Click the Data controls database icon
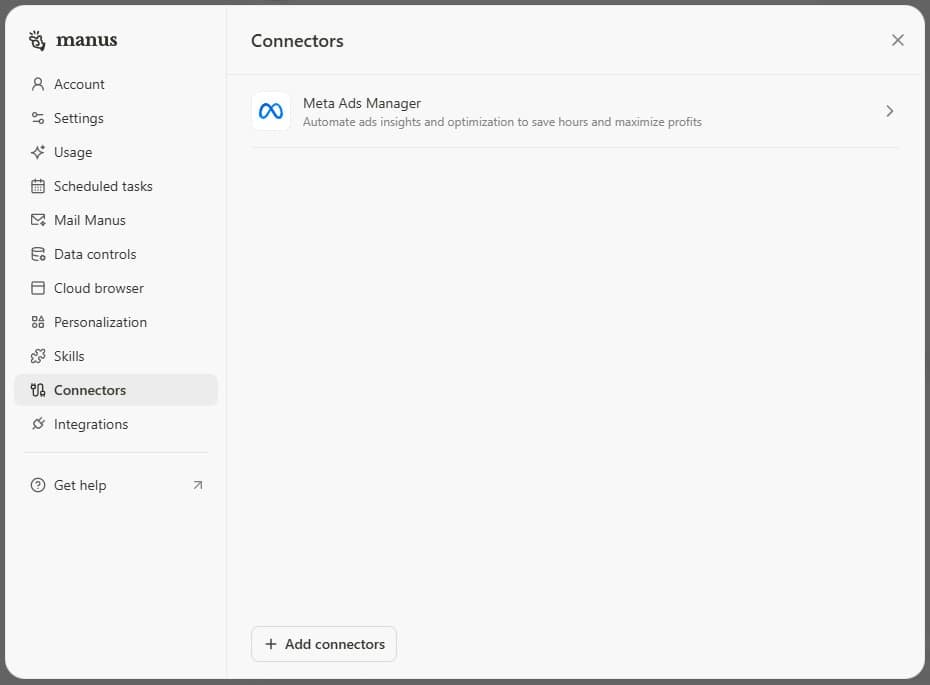 (38, 254)
